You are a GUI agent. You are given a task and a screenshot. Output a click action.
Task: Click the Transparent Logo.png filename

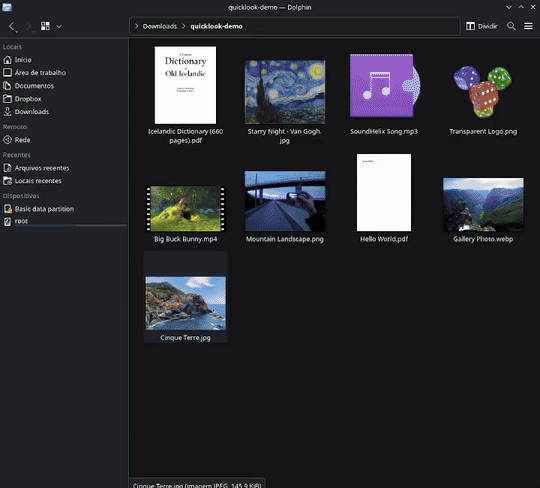(x=483, y=132)
